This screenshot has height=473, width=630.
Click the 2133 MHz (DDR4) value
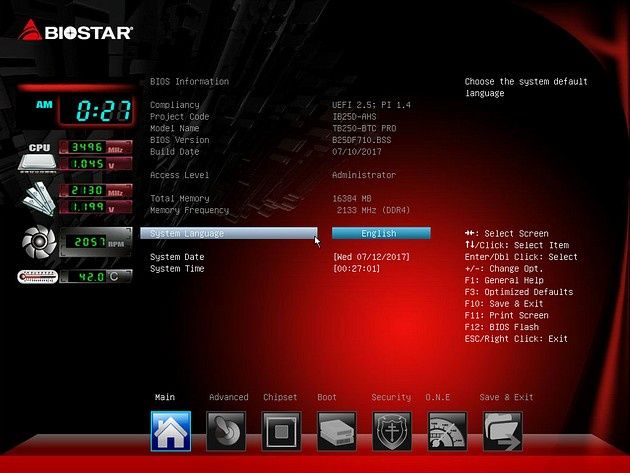[x=373, y=210]
